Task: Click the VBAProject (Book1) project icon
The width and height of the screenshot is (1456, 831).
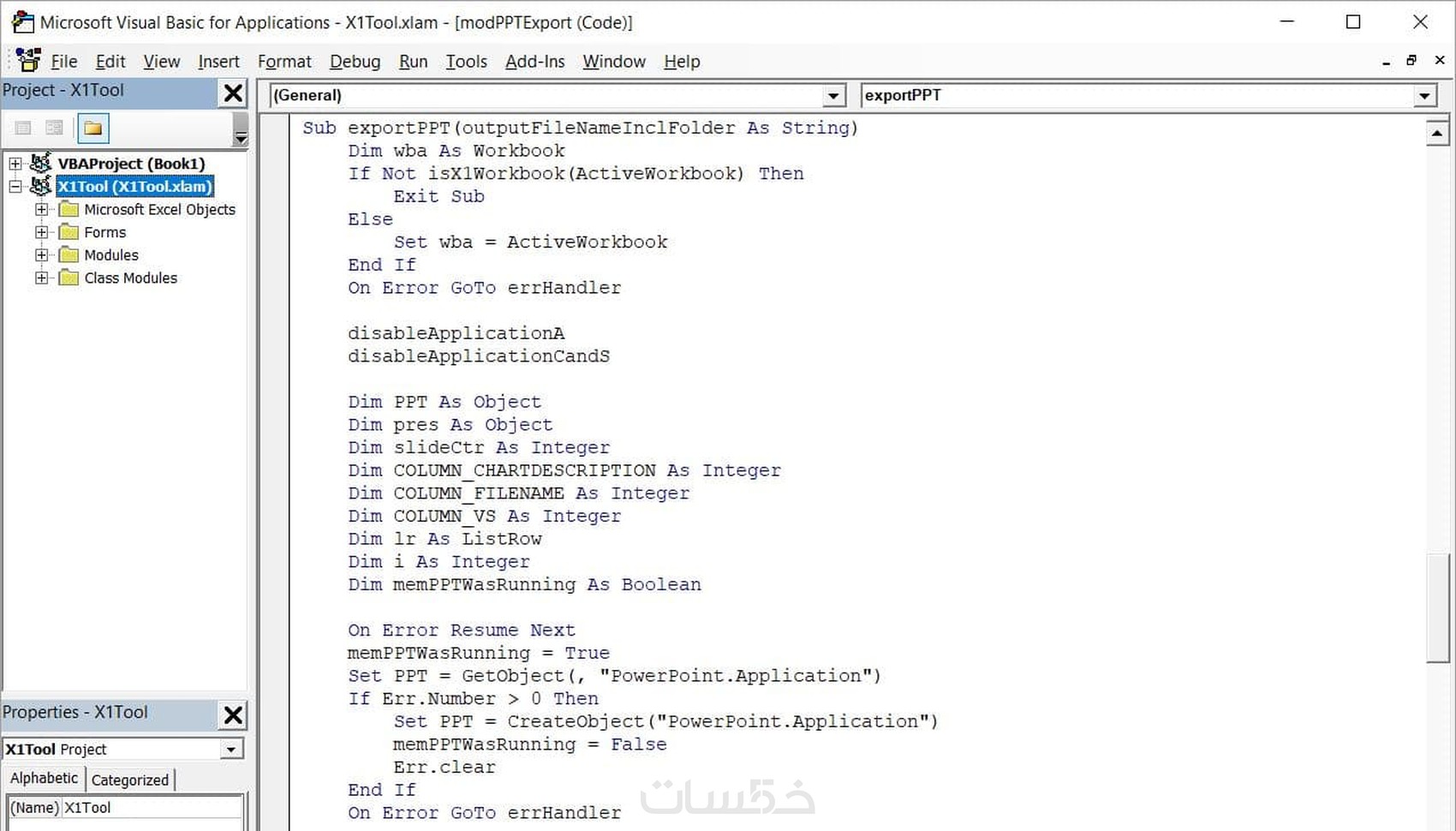Action: click(40, 163)
